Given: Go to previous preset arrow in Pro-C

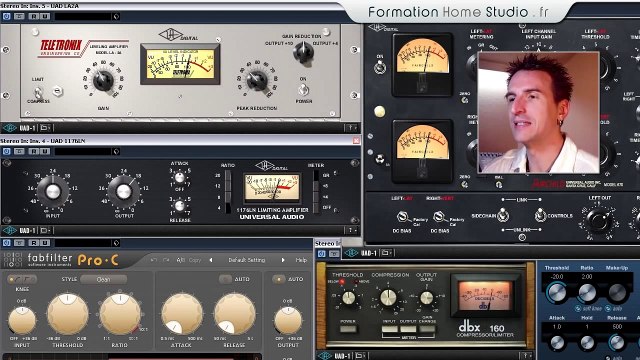Looking at the screenshot, I should coord(211,260).
